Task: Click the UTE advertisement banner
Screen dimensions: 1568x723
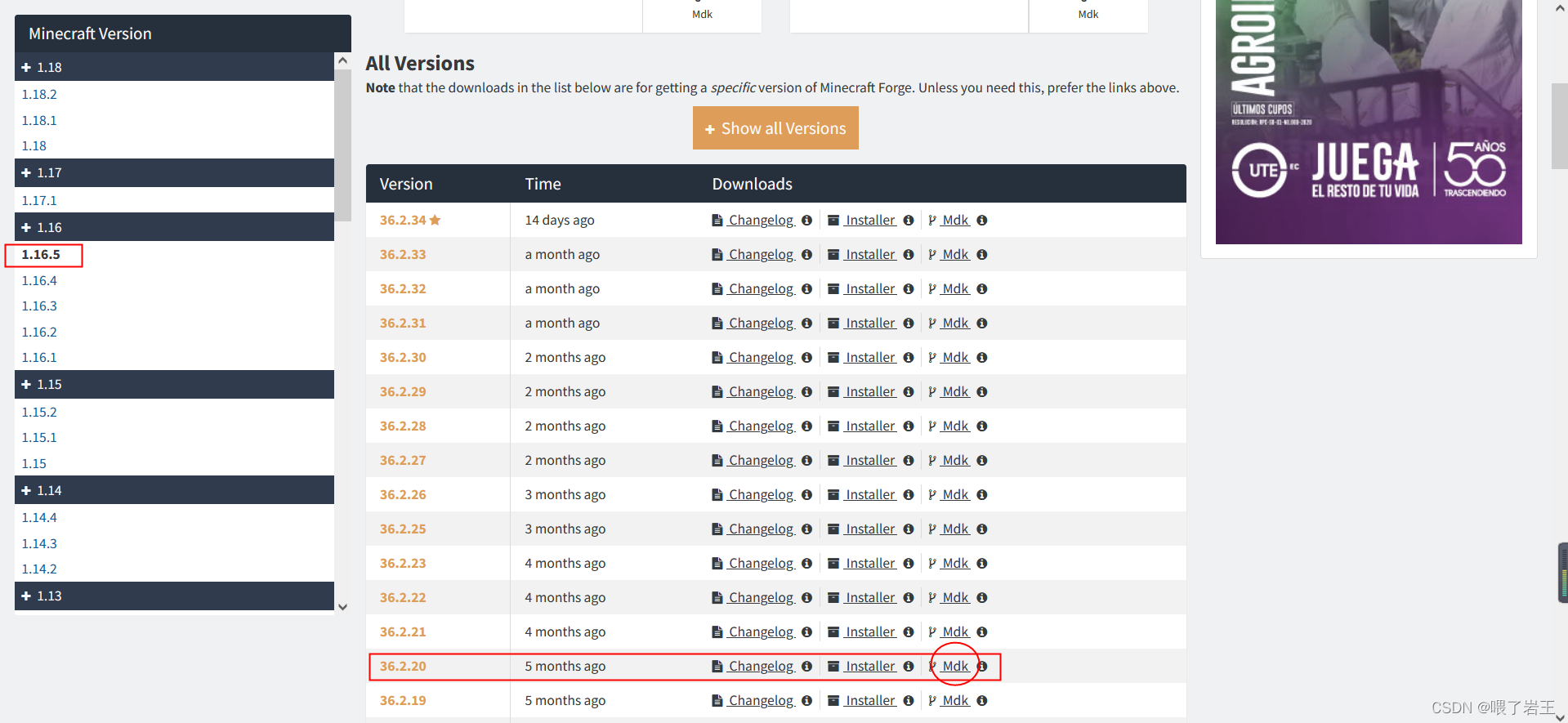Action: pos(1369,122)
